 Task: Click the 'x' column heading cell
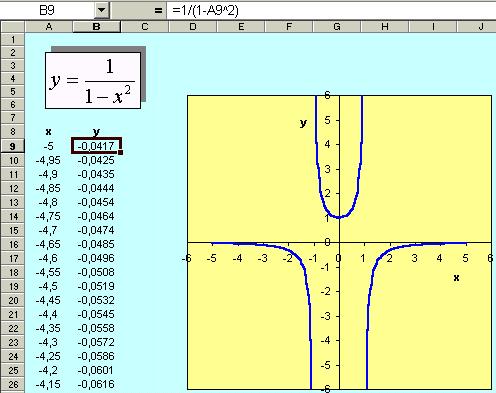point(49,132)
